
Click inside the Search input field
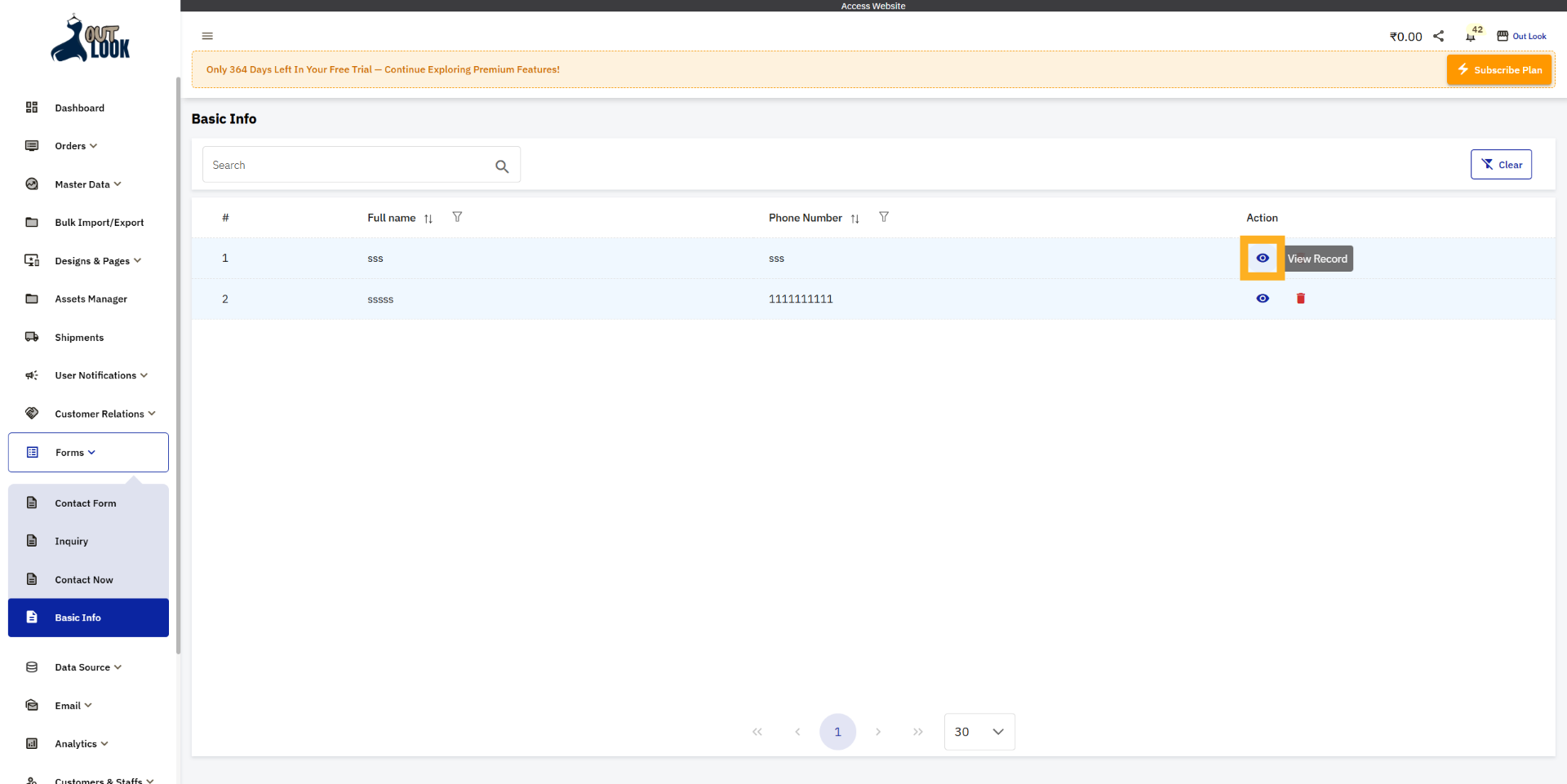(x=343, y=165)
